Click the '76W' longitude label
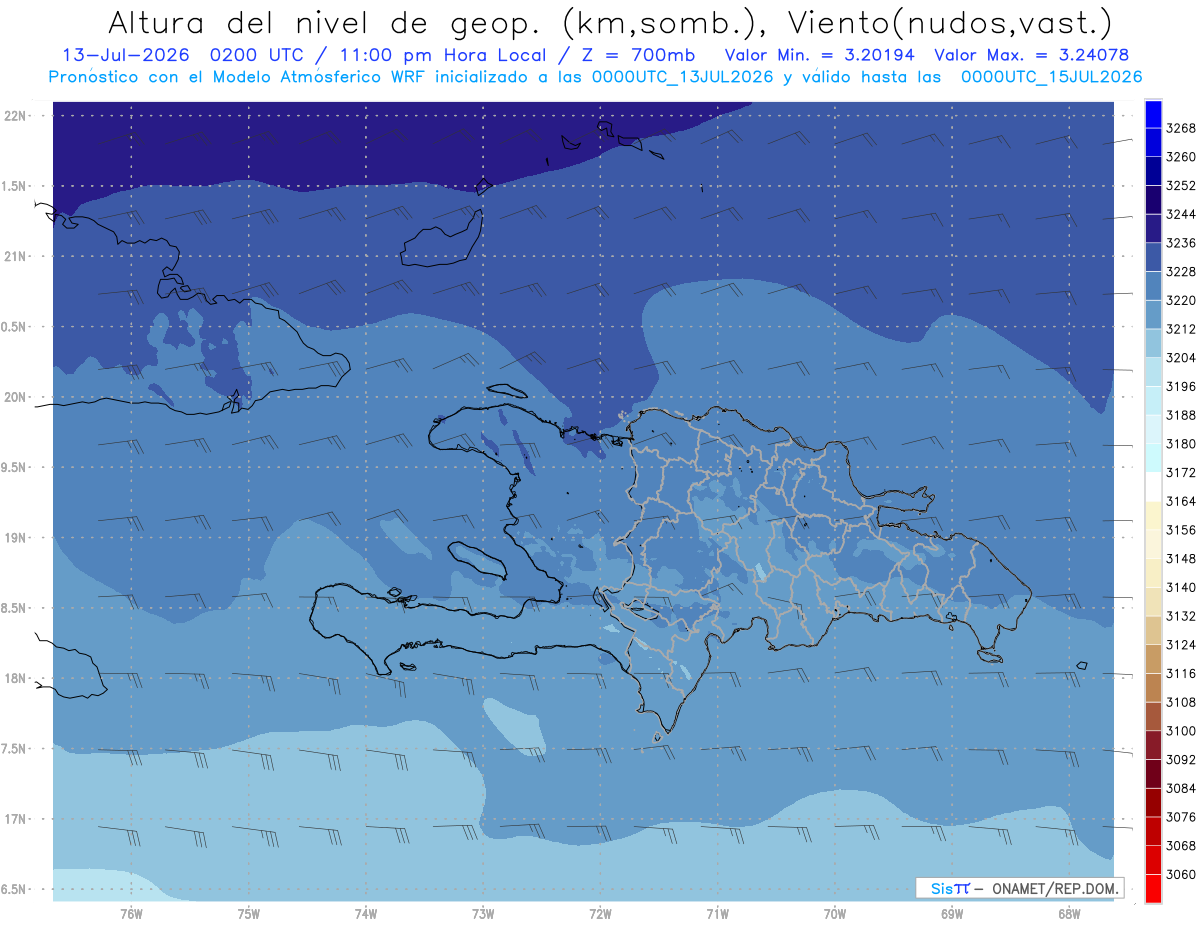Viewport: 1200px width, 927px height. point(131,913)
